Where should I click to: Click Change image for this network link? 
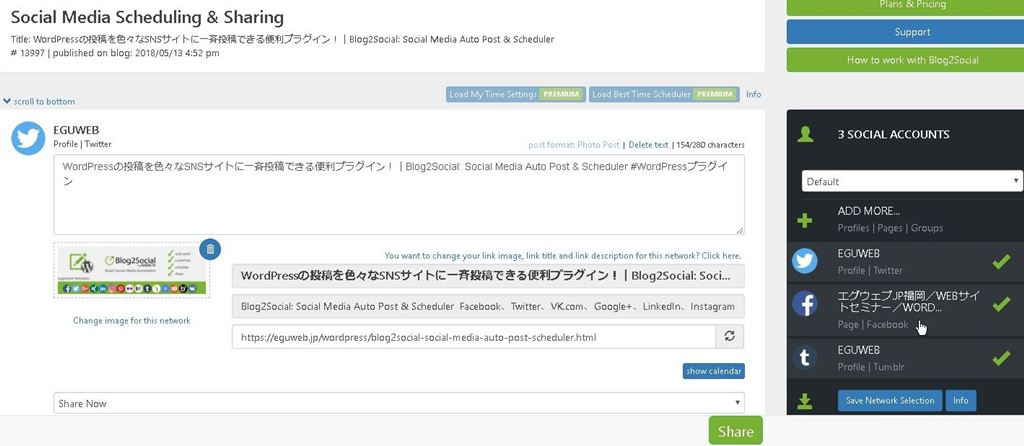point(131,320)
